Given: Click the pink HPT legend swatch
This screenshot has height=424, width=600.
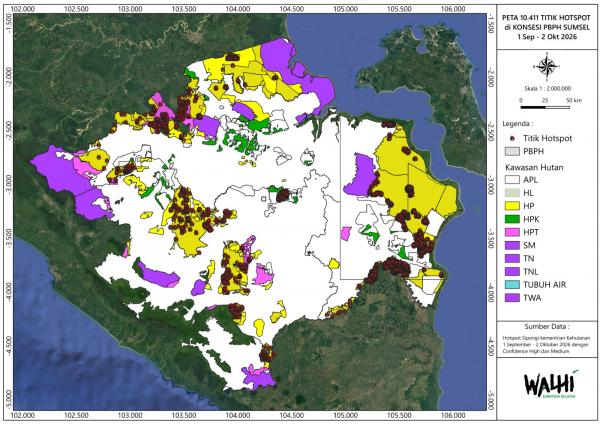Looking at the screenshot, I should point(512,232).
